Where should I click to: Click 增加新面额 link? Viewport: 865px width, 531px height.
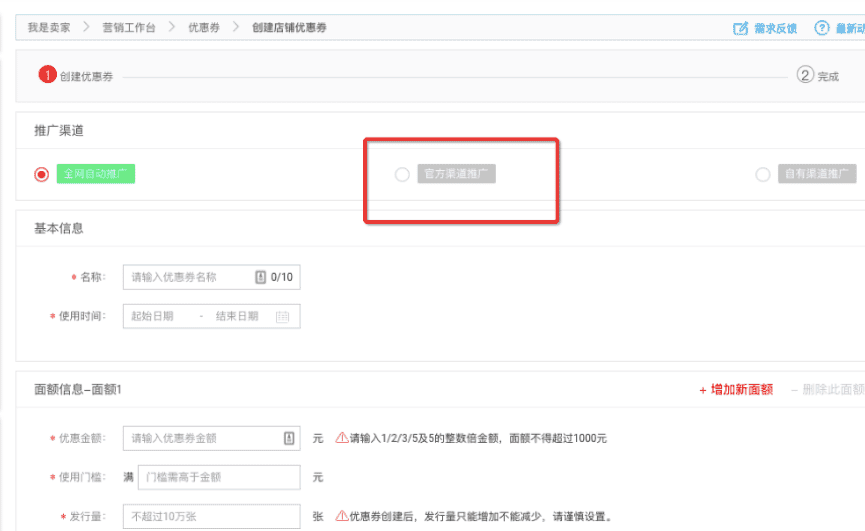(x=735, y=389)
